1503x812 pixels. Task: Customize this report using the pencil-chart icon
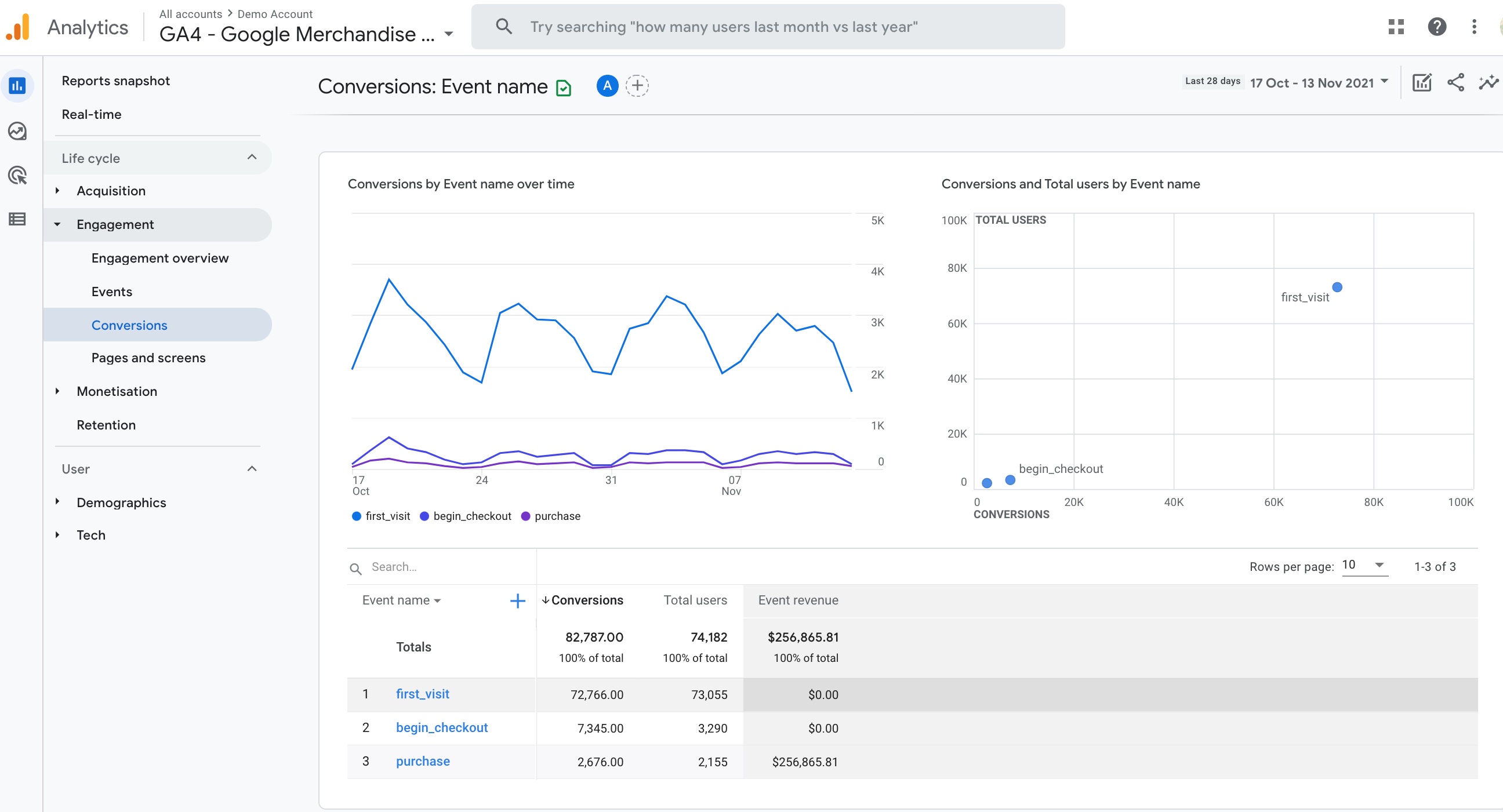pos(1421,83)
